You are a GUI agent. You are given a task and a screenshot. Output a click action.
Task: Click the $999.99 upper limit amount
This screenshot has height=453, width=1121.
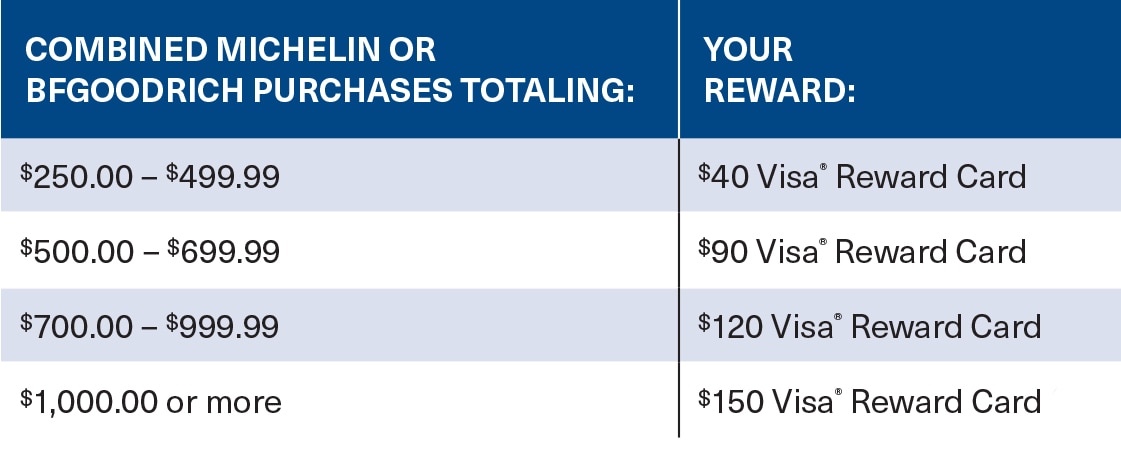[x=223, y=327]
